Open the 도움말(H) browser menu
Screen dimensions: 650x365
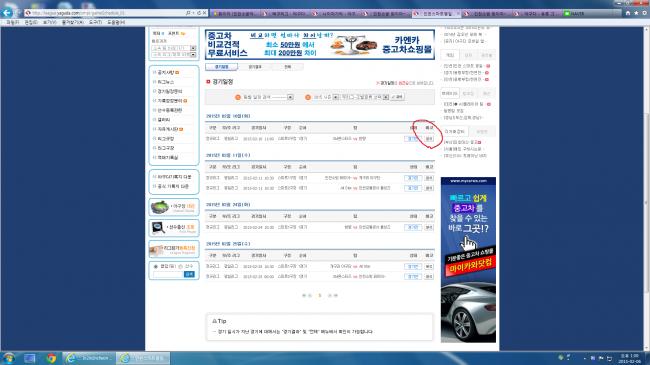[x=116, y=22]
